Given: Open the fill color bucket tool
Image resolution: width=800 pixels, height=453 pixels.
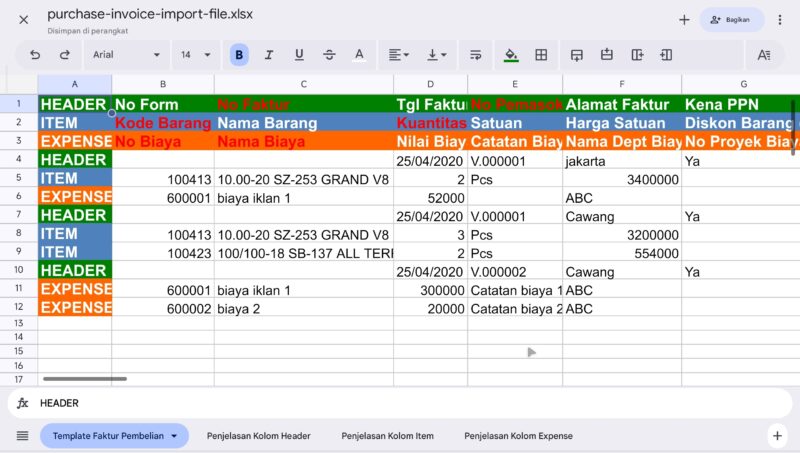Looking at the screenshot, I should [511, 55].
